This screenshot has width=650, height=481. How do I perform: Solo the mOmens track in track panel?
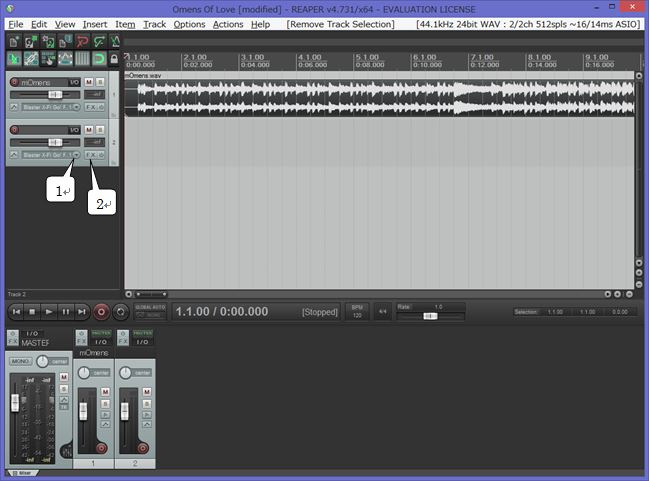click(99, 81)
